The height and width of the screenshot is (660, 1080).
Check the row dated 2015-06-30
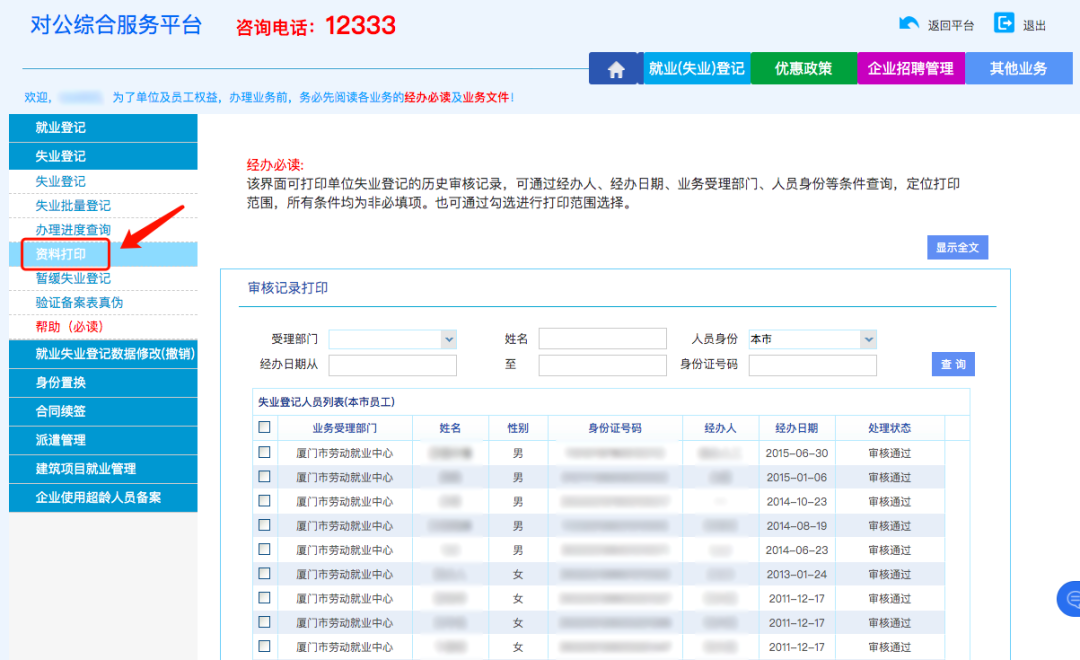pos(265,453)
